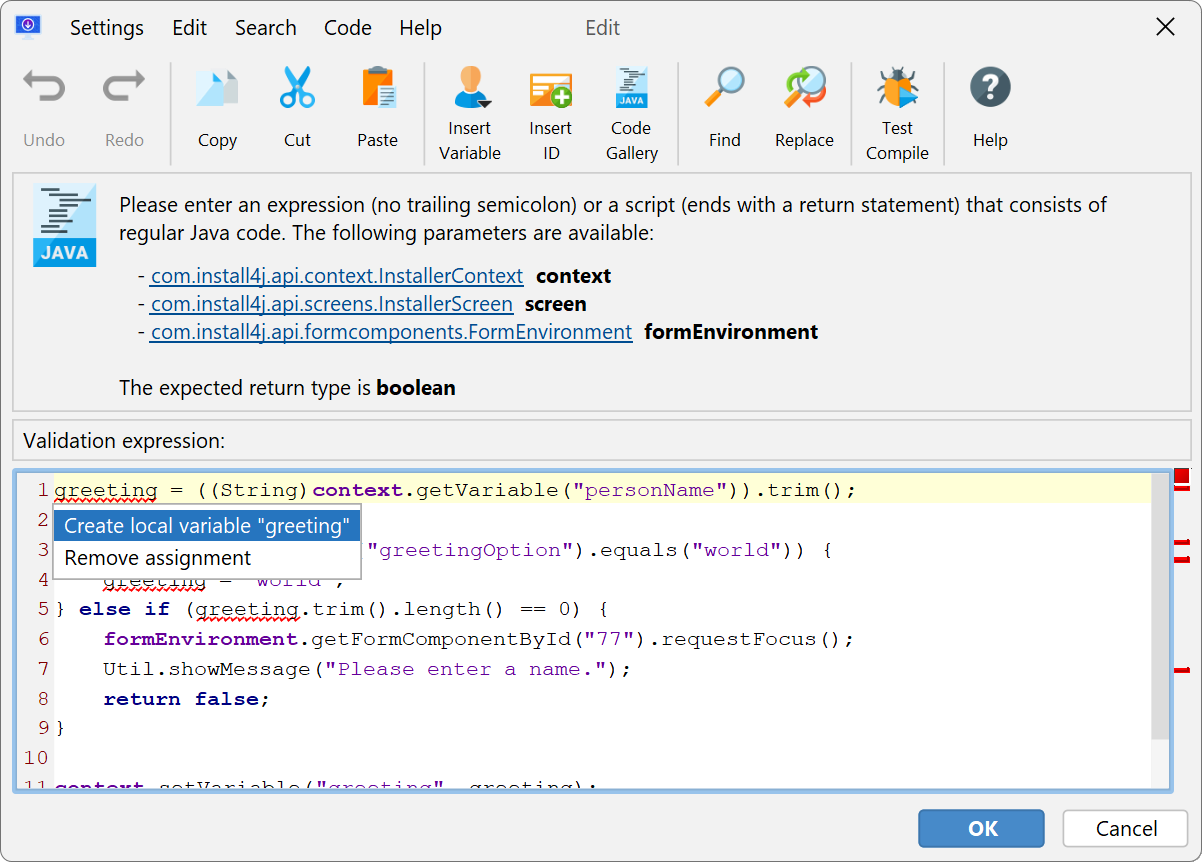
Task: Confirm with the OK button
Action: 982,828
